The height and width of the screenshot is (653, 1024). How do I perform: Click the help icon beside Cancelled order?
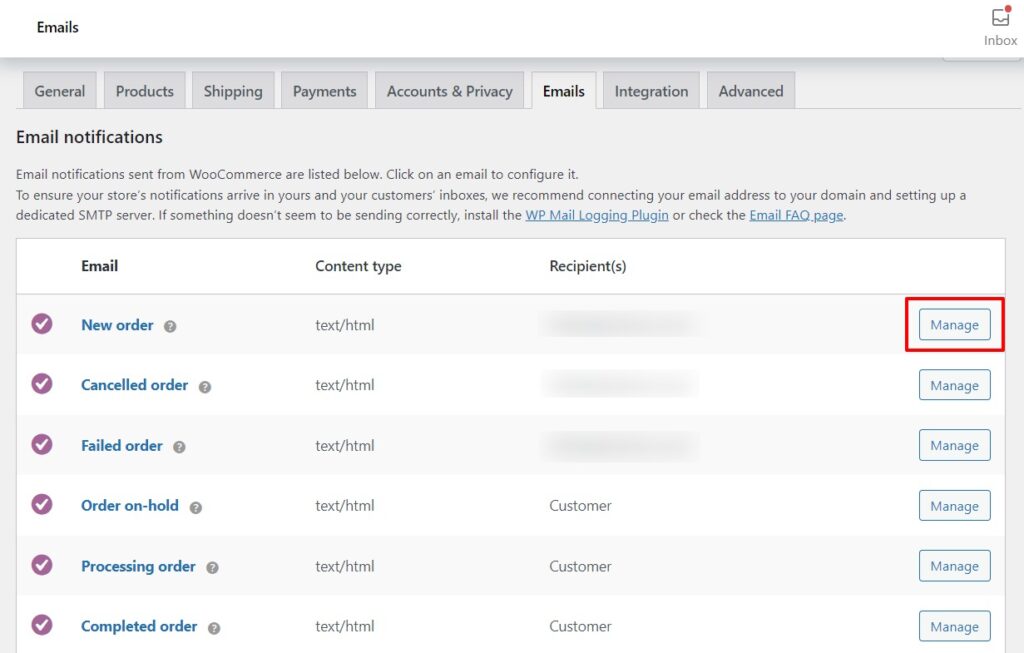(x=205, y=385)
